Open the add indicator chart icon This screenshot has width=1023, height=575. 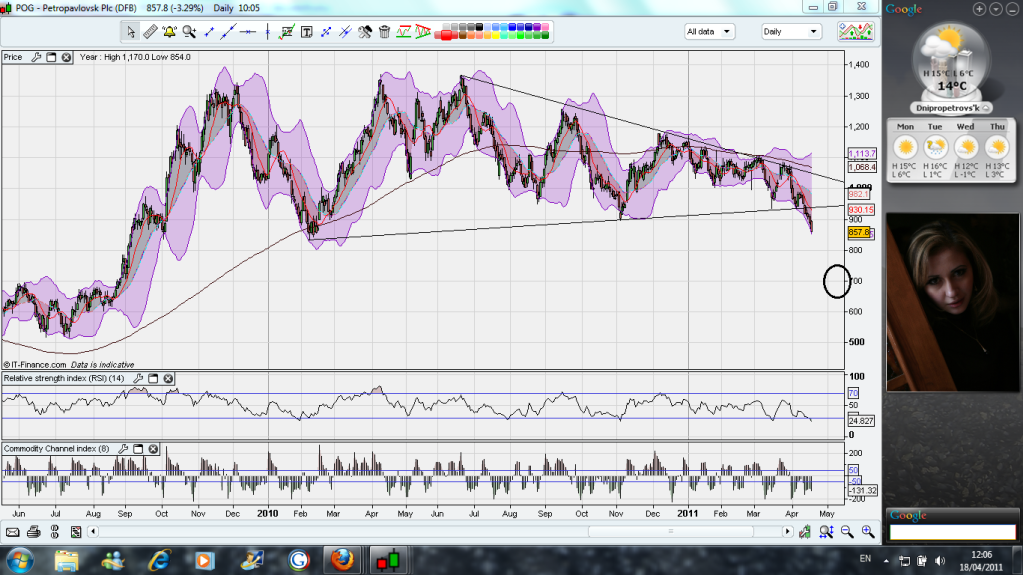click(286, 32)
